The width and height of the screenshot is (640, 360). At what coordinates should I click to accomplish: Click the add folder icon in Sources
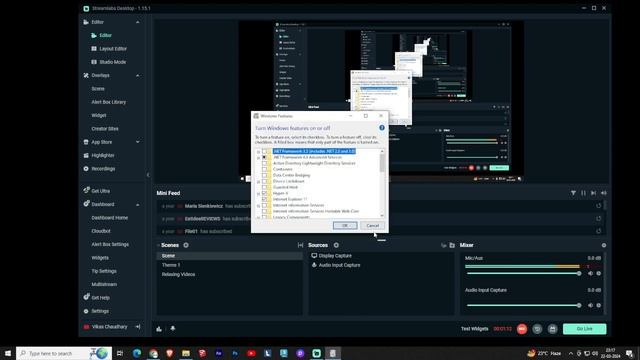tap(452, 245)
